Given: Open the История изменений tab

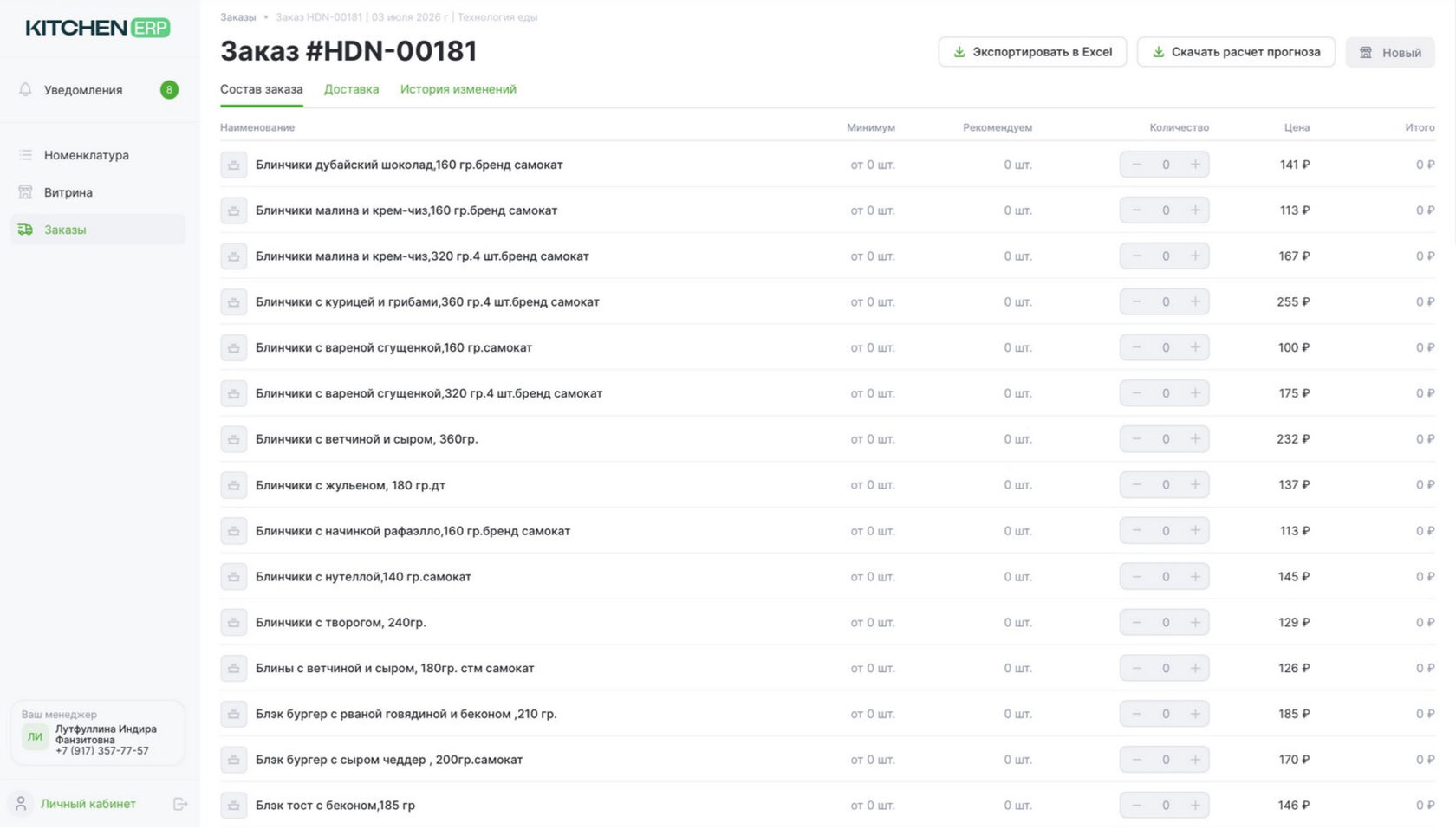Looking at the screenshot, I should point(458,89).
